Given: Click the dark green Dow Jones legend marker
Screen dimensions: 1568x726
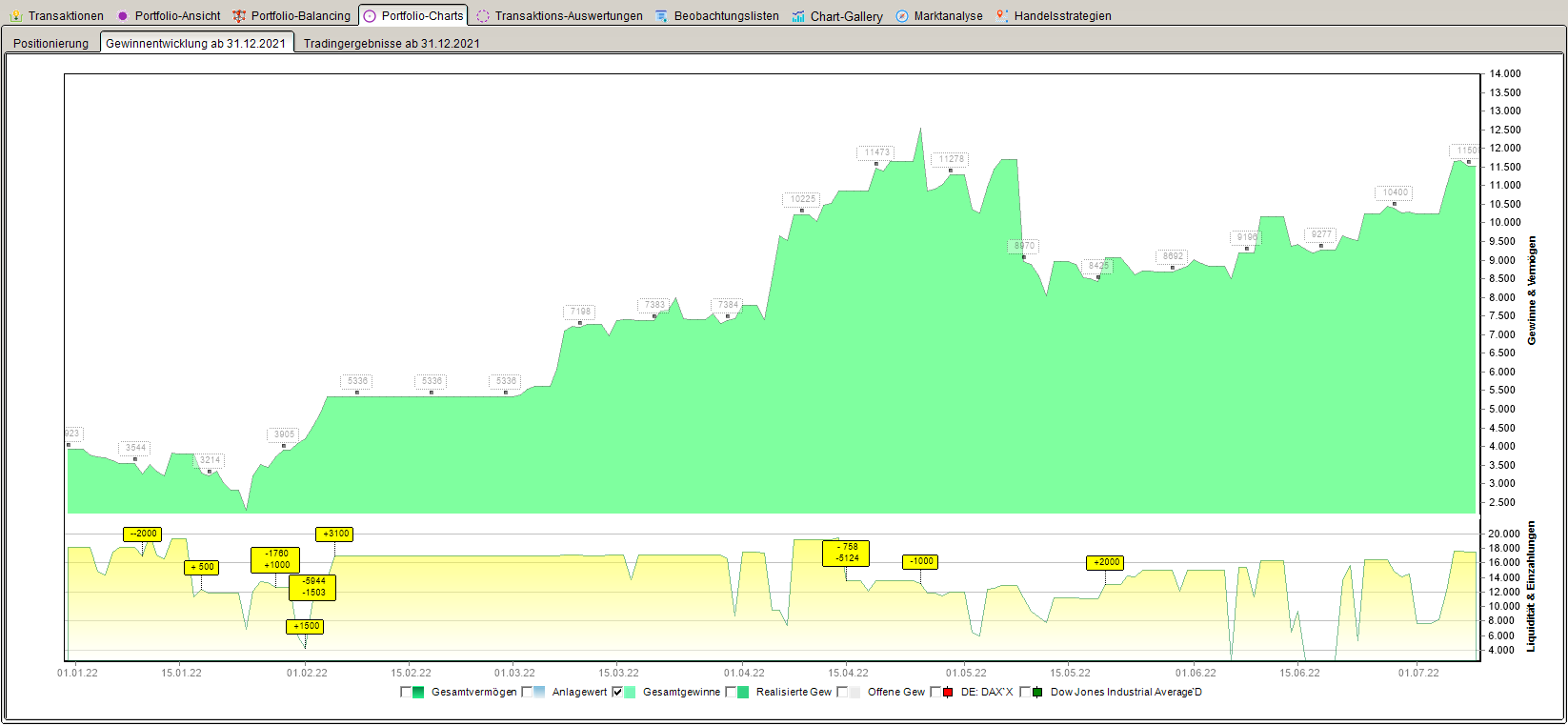Looking at the screenshot, I should (x=1037, y=692).
